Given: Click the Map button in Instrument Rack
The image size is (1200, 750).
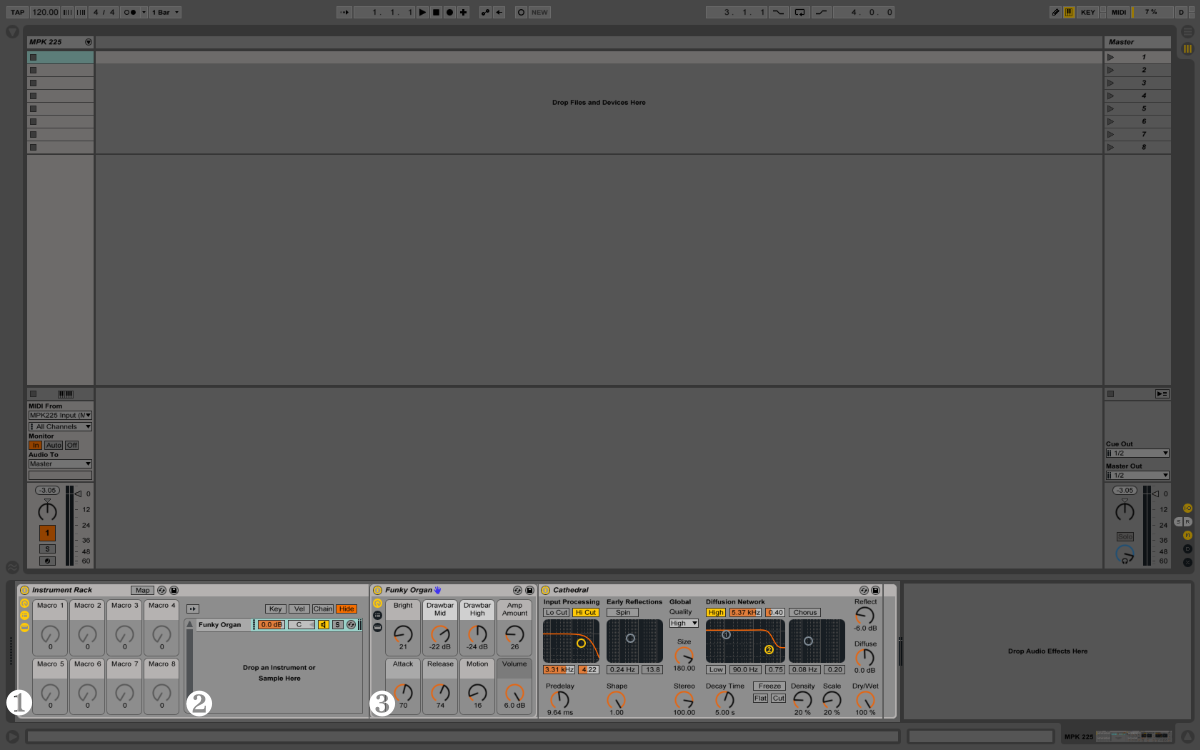Looking at the screenshot, I should coord(142,590).
